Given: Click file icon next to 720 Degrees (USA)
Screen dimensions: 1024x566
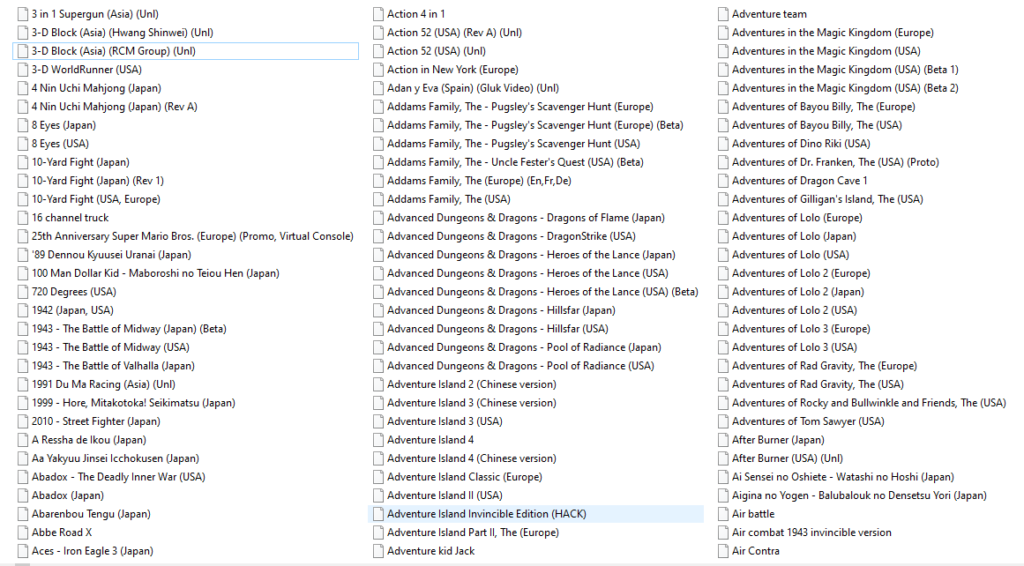Looking at the screenshot, I should coord(23,292).
